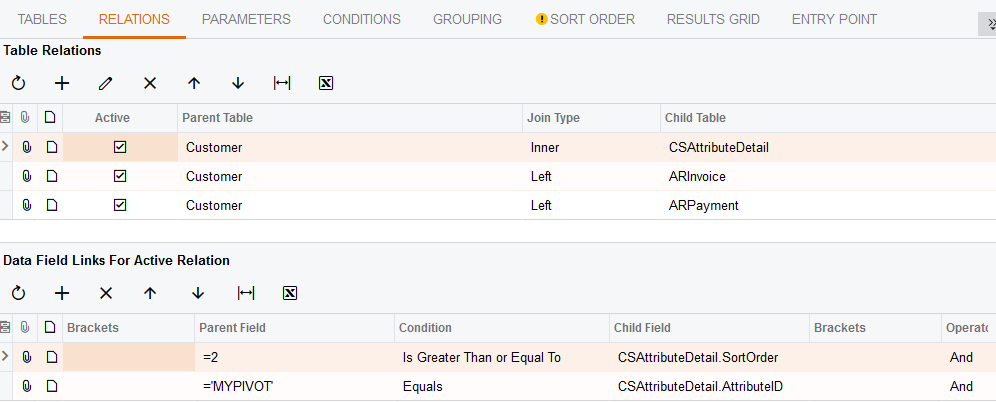
Task: Export Data Field Links to Excel
Action: (x=290, y=293)
